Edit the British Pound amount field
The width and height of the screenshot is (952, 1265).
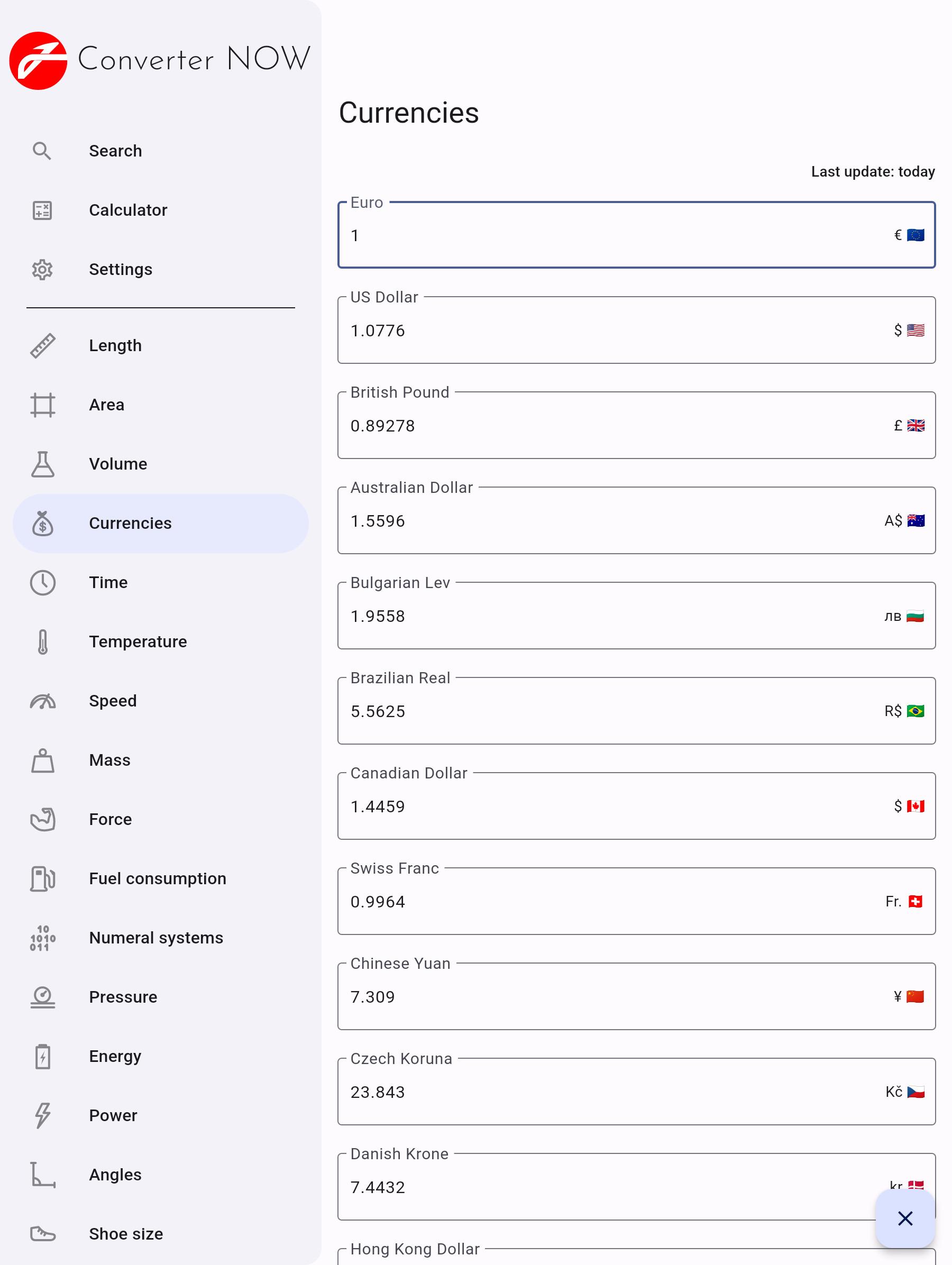tap(618, 426)
